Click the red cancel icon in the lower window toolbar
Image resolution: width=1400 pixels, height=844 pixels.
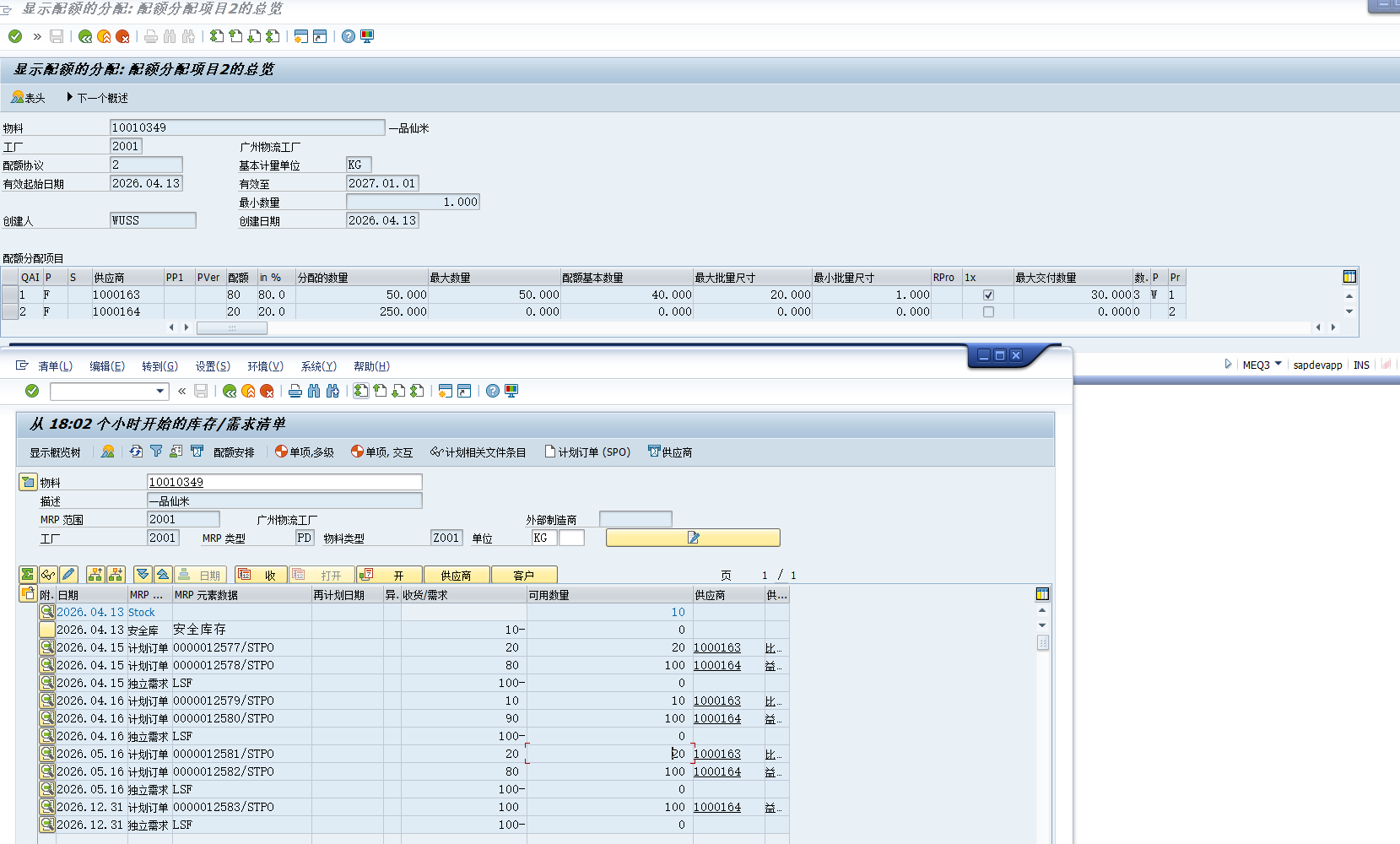[x=267, y=391]
